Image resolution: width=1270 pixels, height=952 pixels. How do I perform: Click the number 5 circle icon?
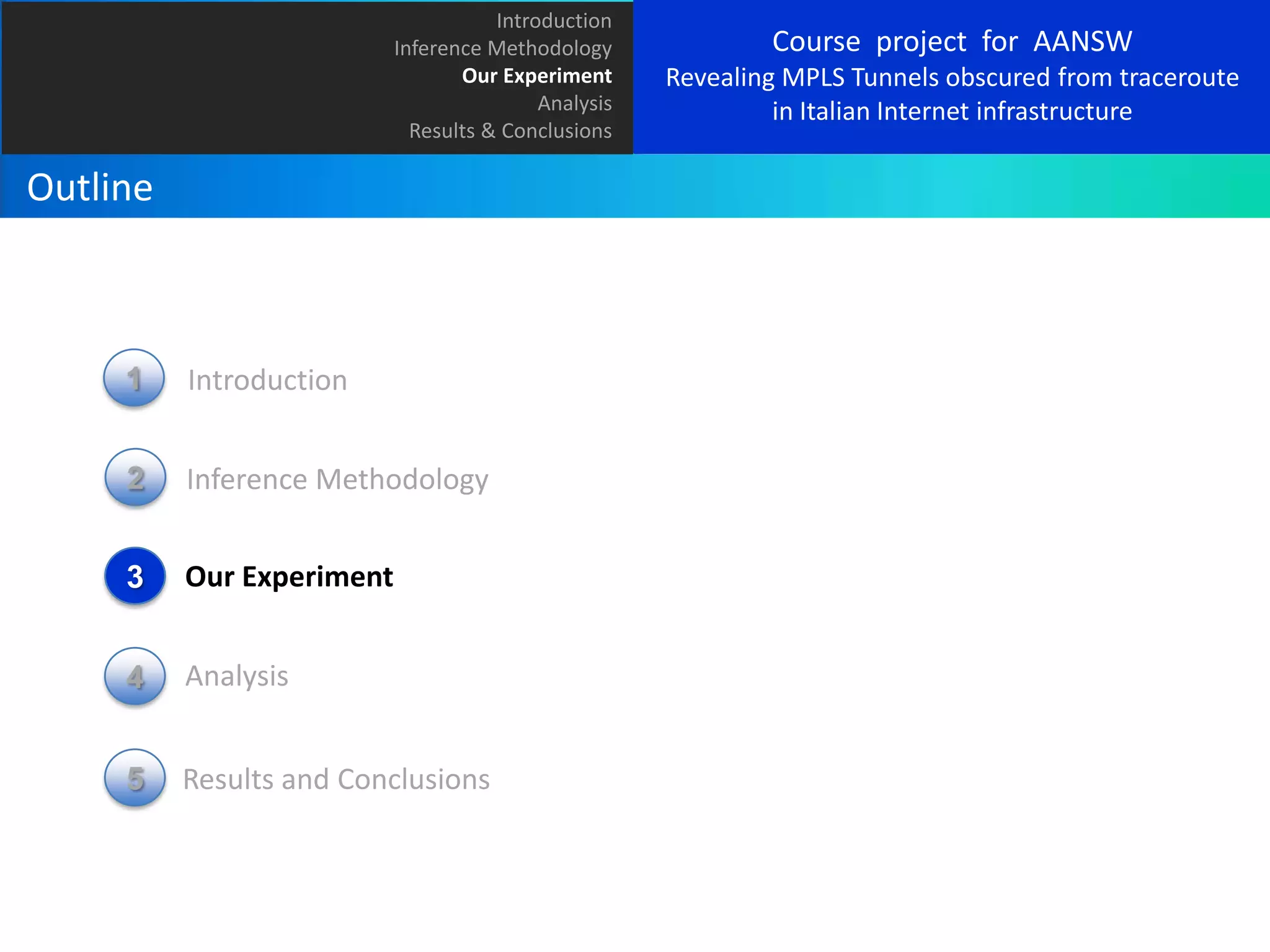pos(135,778)
